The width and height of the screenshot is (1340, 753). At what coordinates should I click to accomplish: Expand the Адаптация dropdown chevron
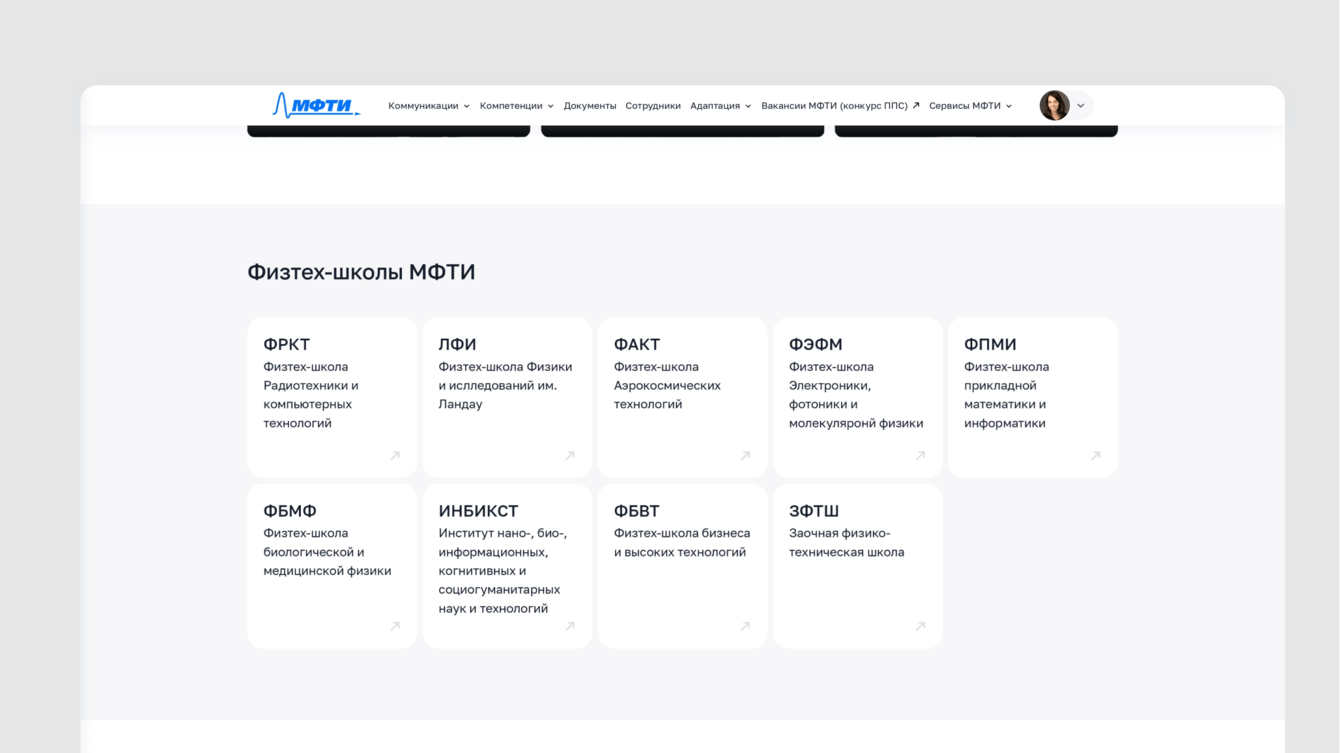tap(748, 106)
